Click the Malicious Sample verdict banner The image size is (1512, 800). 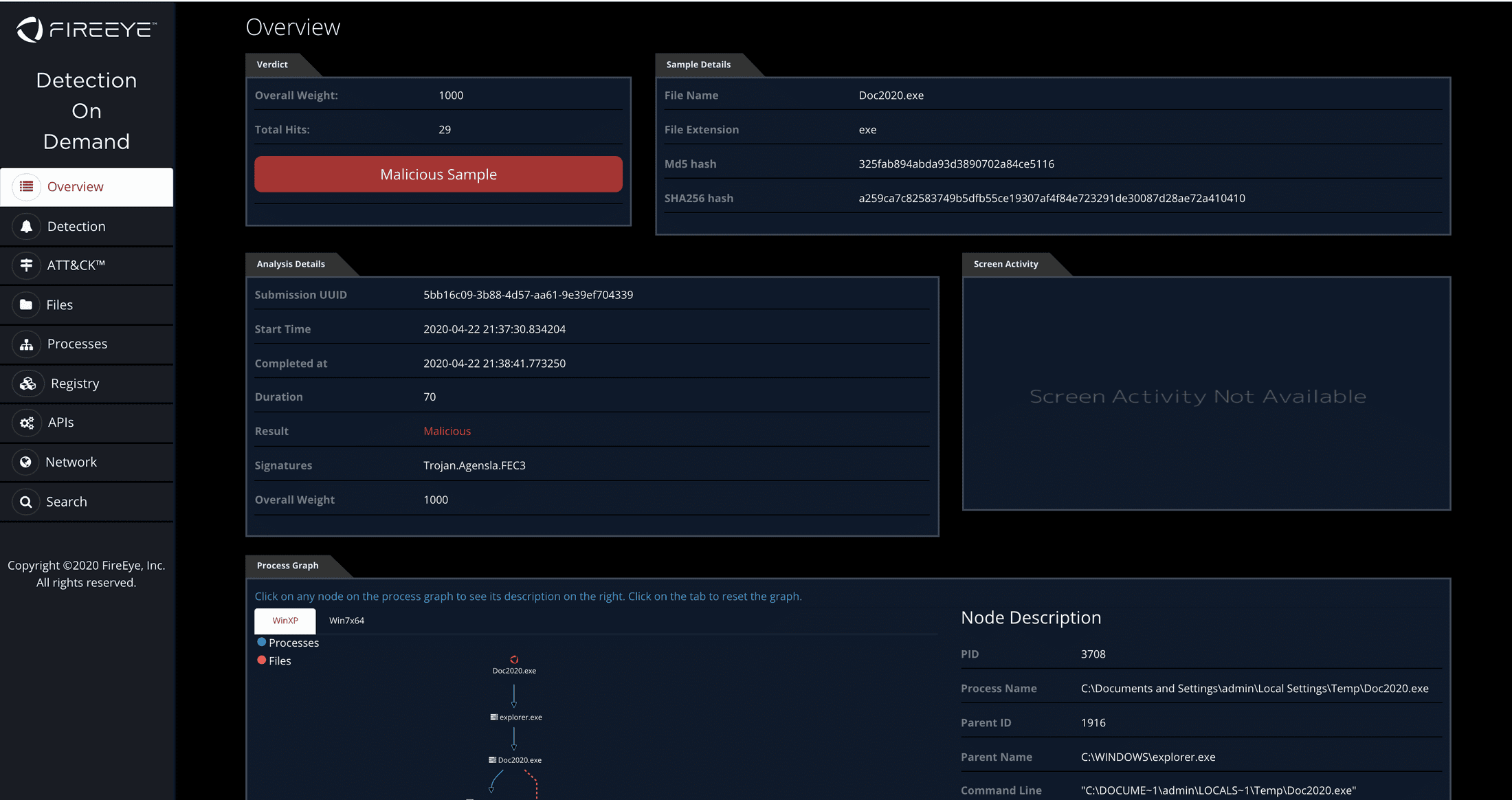(x=438, y=174)
